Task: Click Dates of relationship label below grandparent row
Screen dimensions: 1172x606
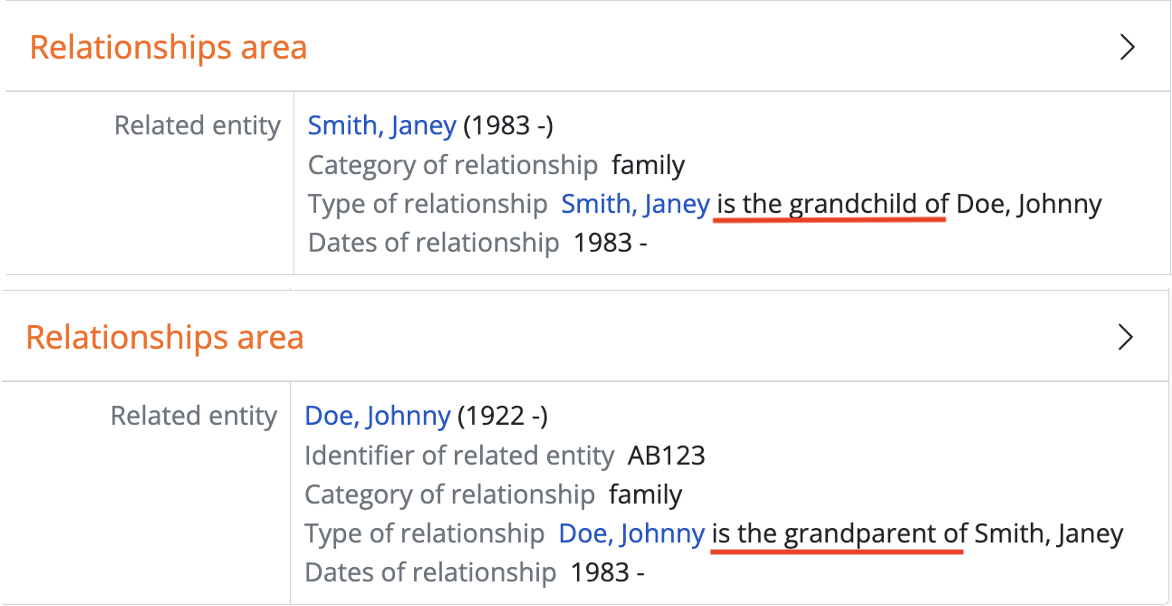Action: [430, 573]
